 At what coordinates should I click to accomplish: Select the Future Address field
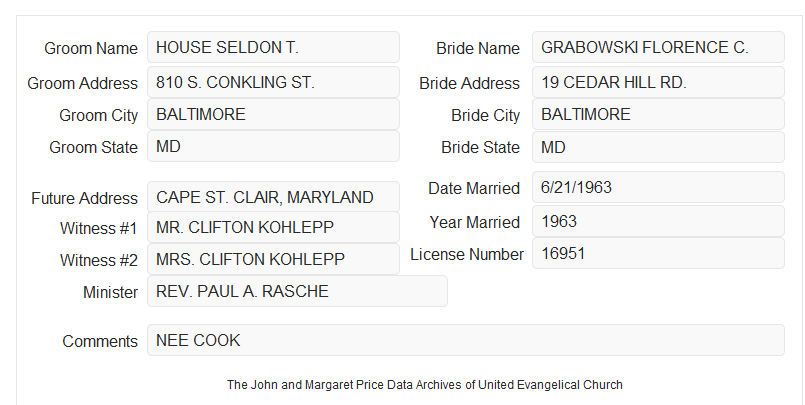coord(273,197)
